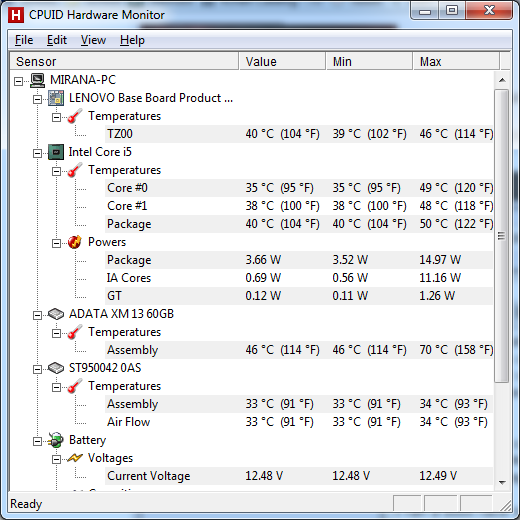Select the Core #1 row
This screenshot has width=520, height=520.
click(x=299, y=206)
